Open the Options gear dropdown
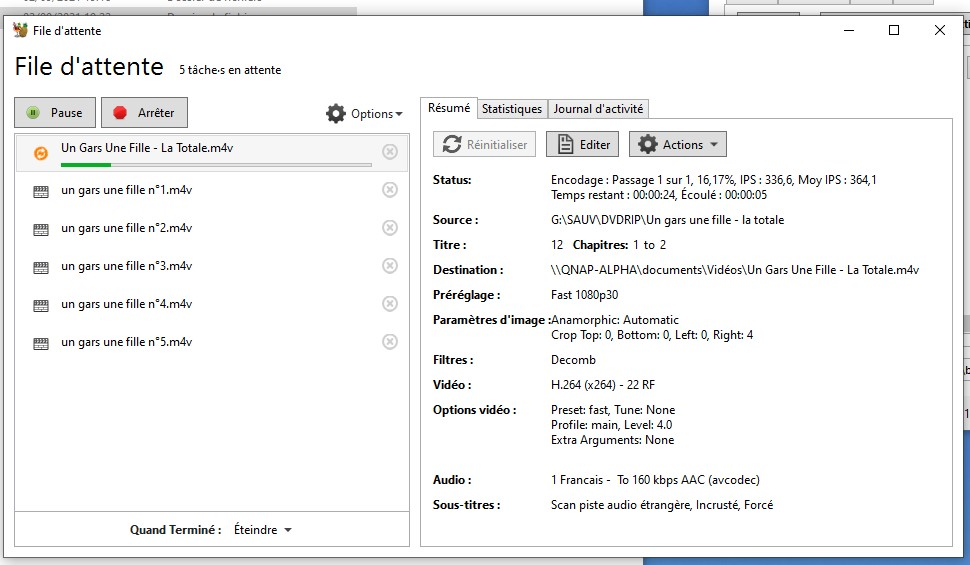Screen dimensions: 970x565 point(364,114)
